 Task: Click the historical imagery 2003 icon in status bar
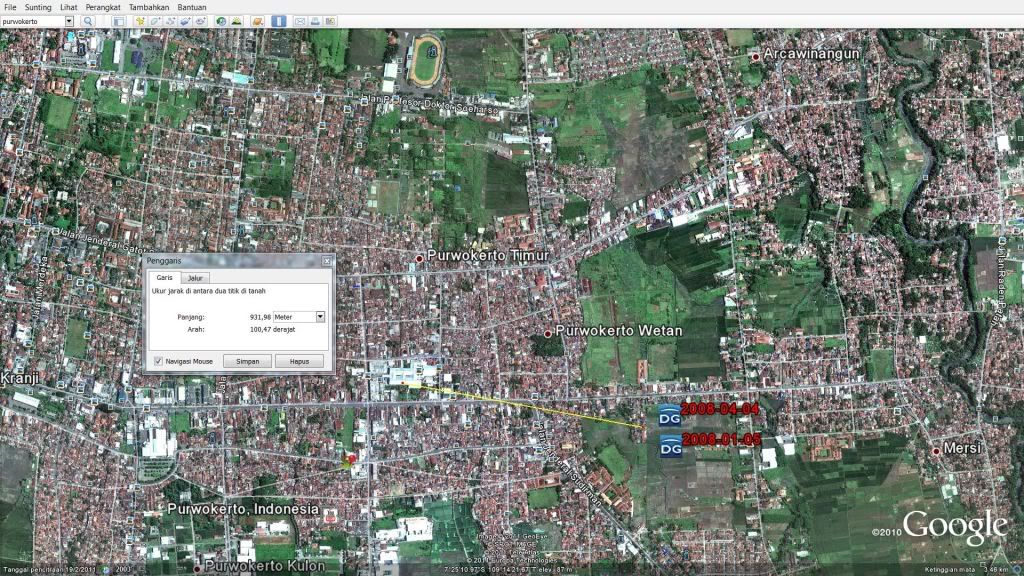point(106,570)
